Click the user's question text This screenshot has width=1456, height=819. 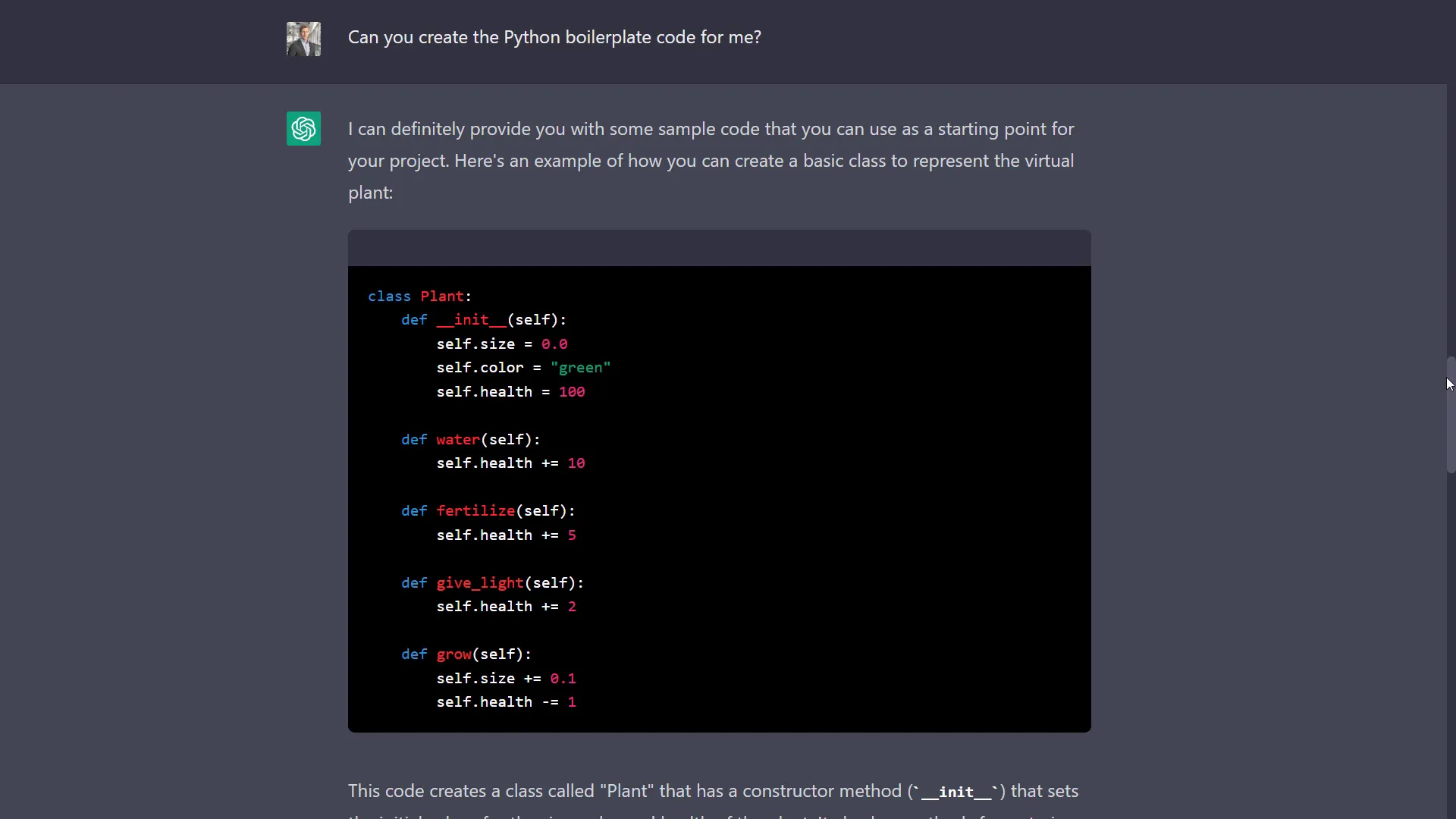[554, 36]
